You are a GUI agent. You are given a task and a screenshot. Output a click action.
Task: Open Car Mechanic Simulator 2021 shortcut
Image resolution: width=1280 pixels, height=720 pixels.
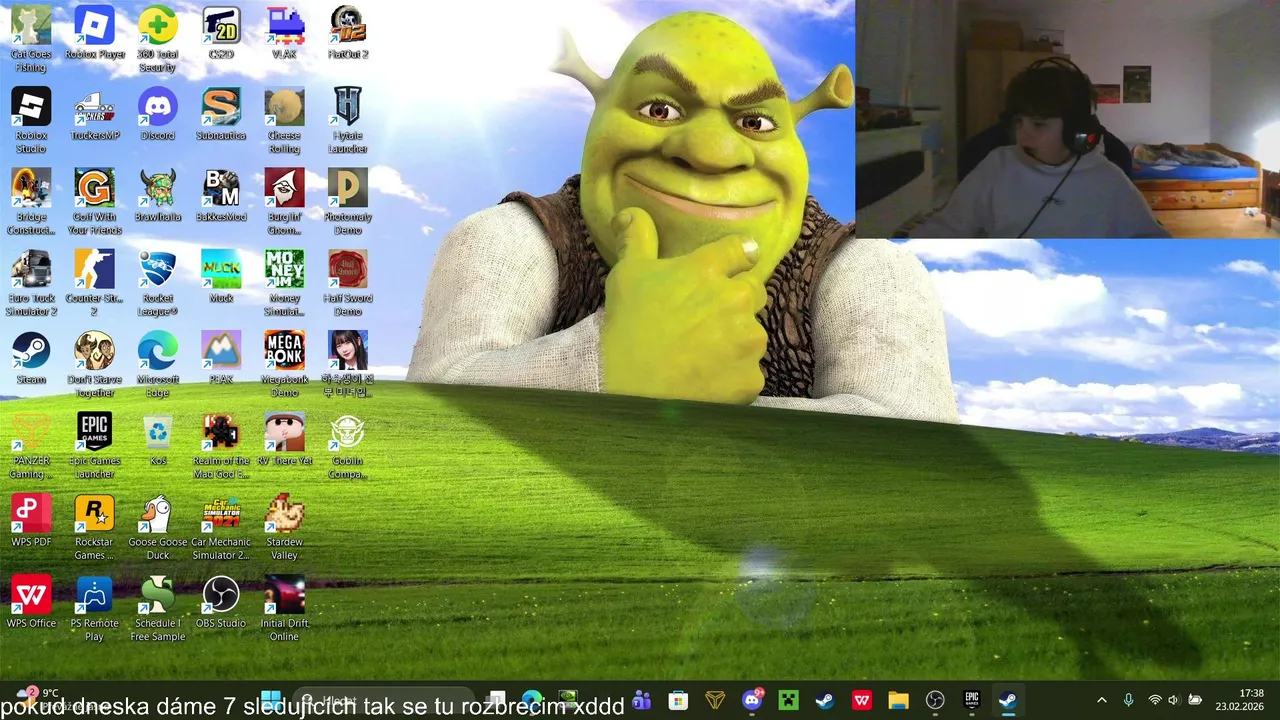[x=221, y=527]
